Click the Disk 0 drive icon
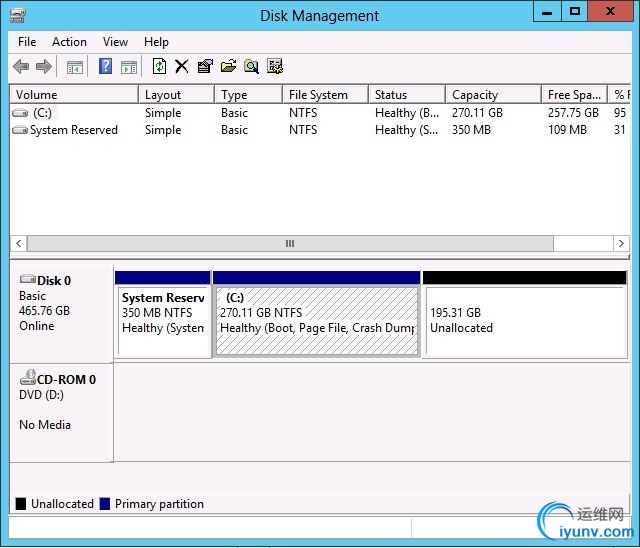Viewport: 640px width, 548px height. tap(28, 279)
